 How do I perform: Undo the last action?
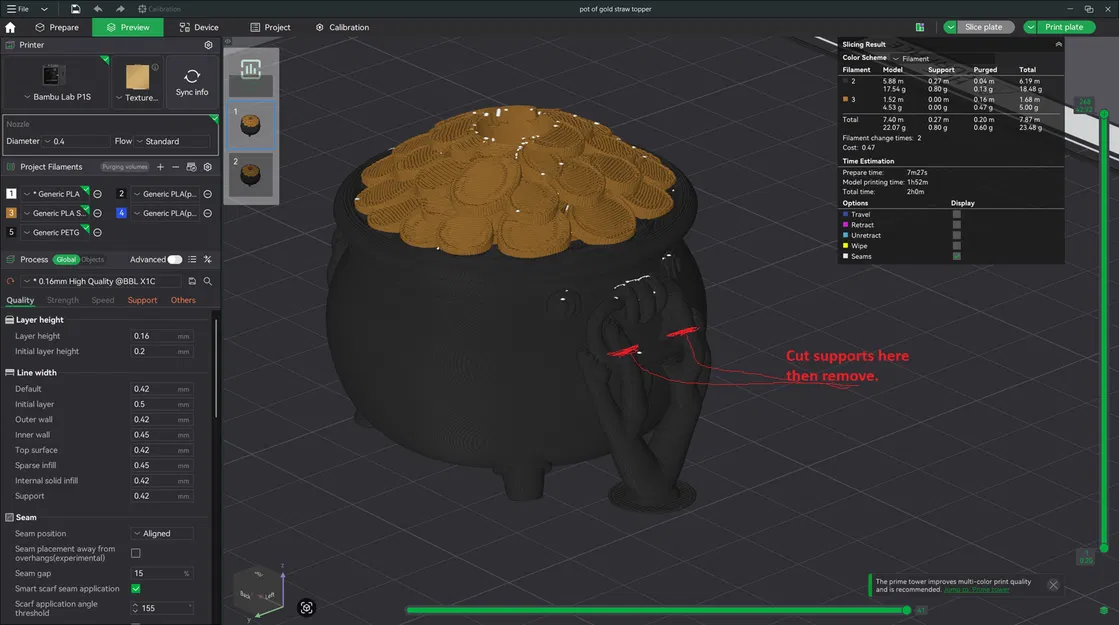point(98,9)
